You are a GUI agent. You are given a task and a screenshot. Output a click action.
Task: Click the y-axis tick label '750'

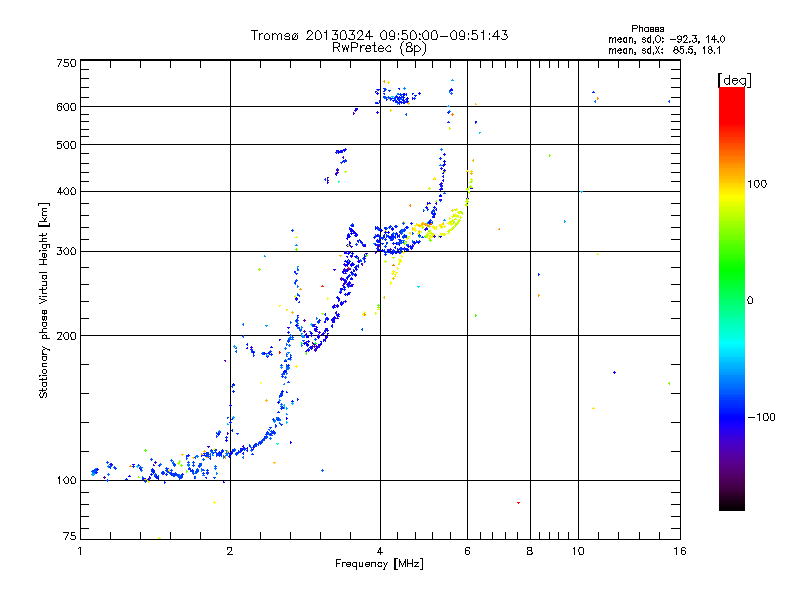pyautogui.click(x=66, y=63)
